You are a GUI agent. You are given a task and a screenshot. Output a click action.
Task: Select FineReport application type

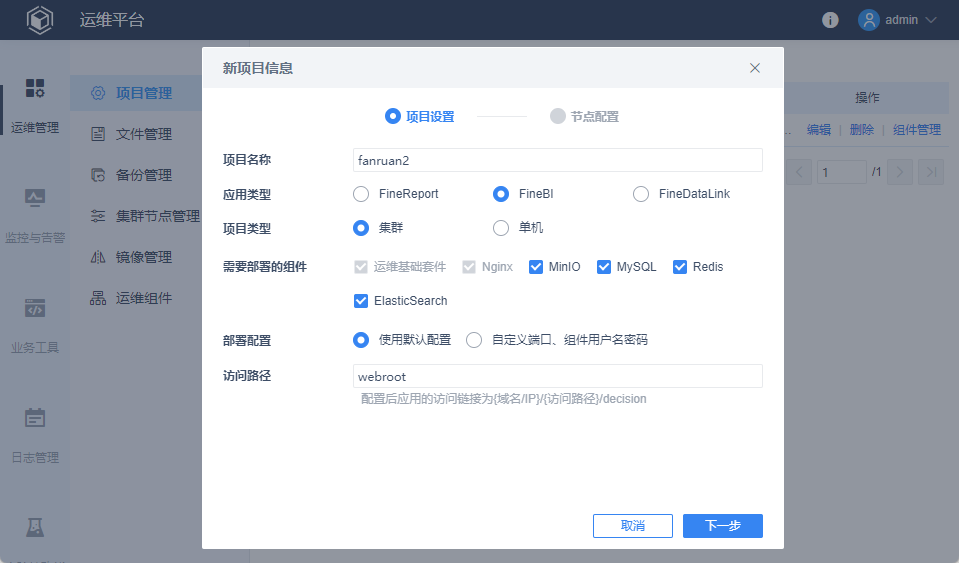[x=361, y=194]
